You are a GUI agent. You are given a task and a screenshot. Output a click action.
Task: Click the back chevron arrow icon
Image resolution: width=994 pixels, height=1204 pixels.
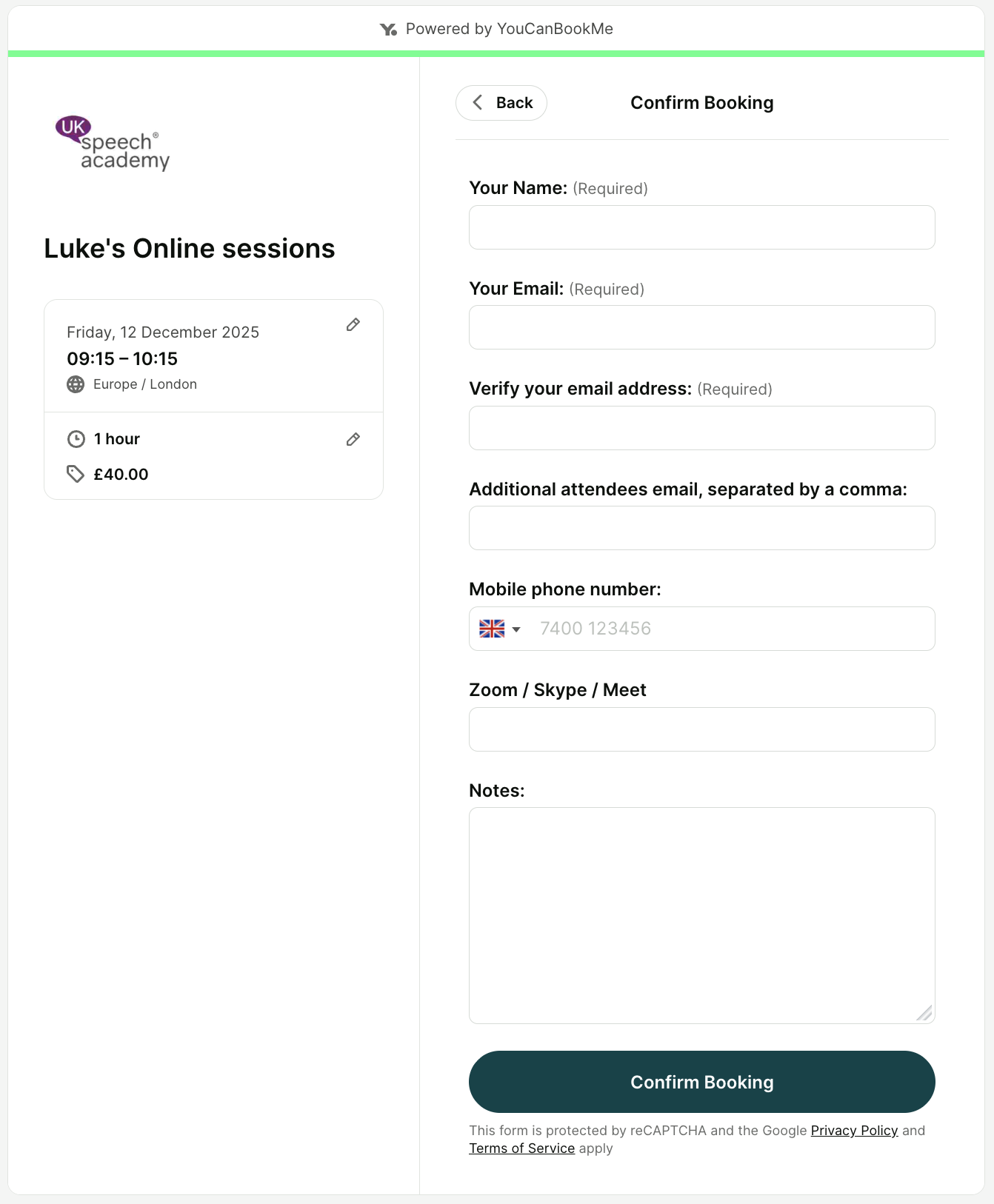478,103
